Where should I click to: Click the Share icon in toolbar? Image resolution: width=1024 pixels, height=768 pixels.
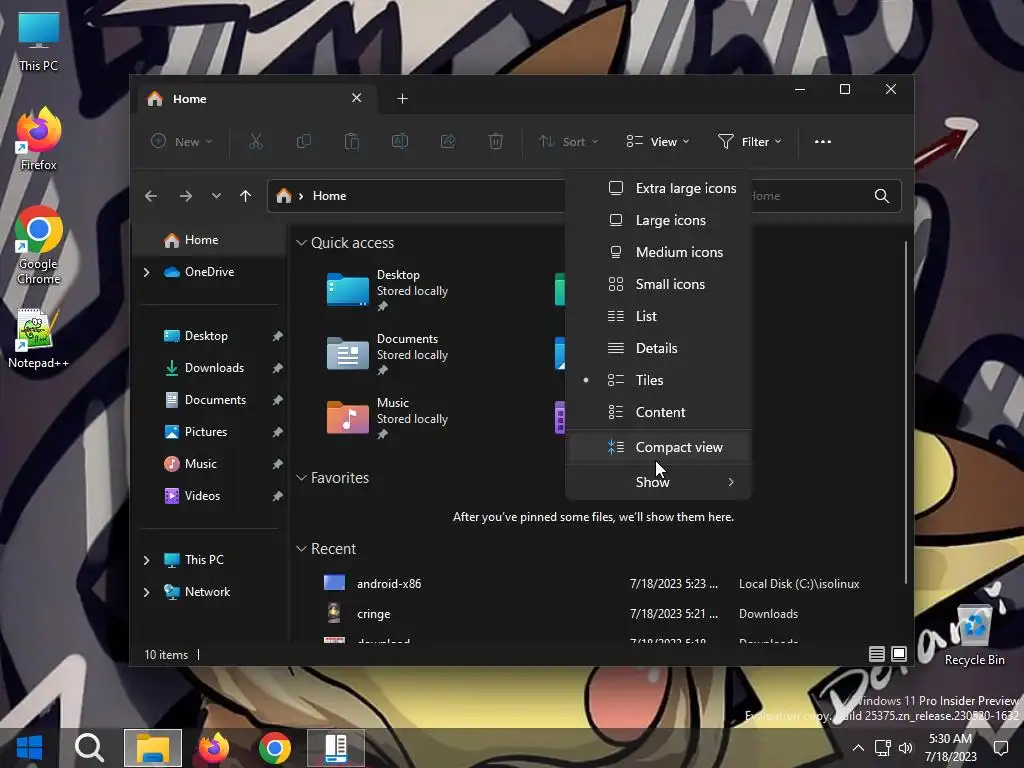tap(448, 141)
